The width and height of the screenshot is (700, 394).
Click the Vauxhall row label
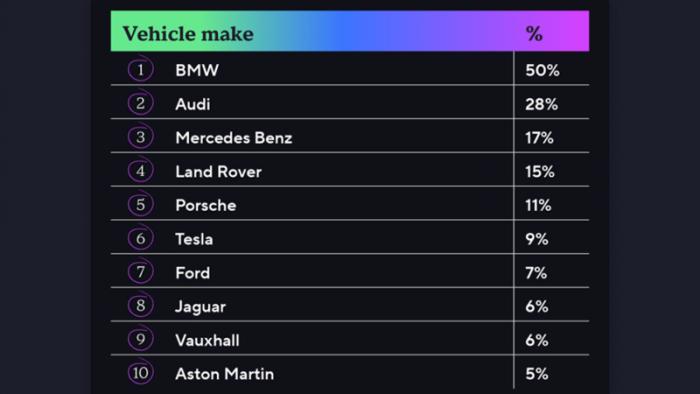(x=207, y=340)
